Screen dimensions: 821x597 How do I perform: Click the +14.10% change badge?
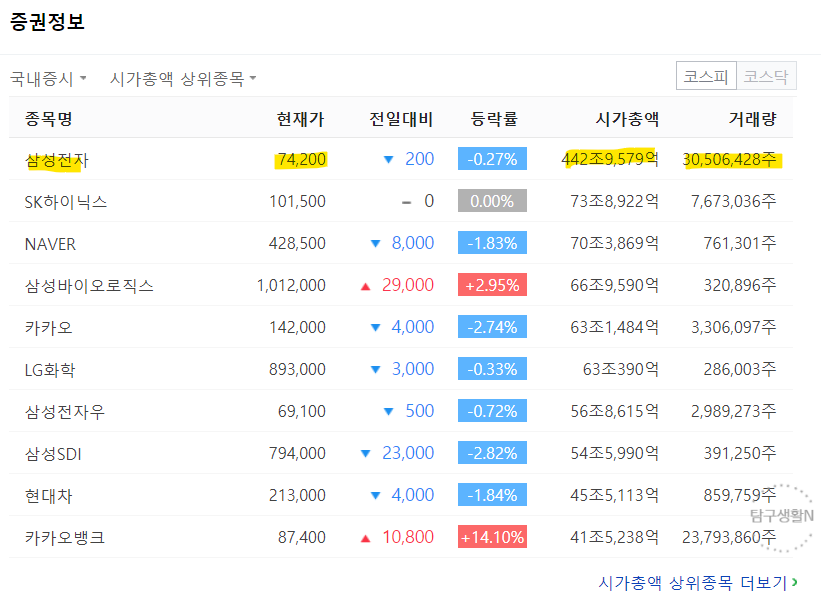pos(492,537)
